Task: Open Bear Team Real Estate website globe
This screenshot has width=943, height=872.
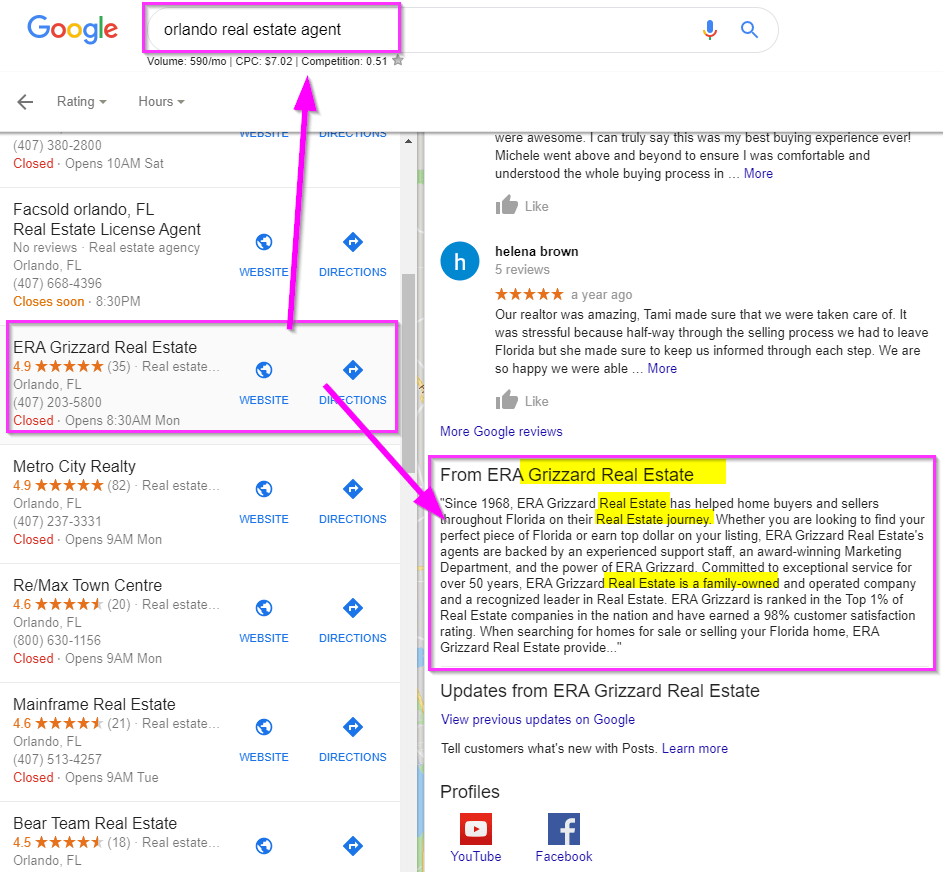Action: pyautogui.click(x=264, y=846)
